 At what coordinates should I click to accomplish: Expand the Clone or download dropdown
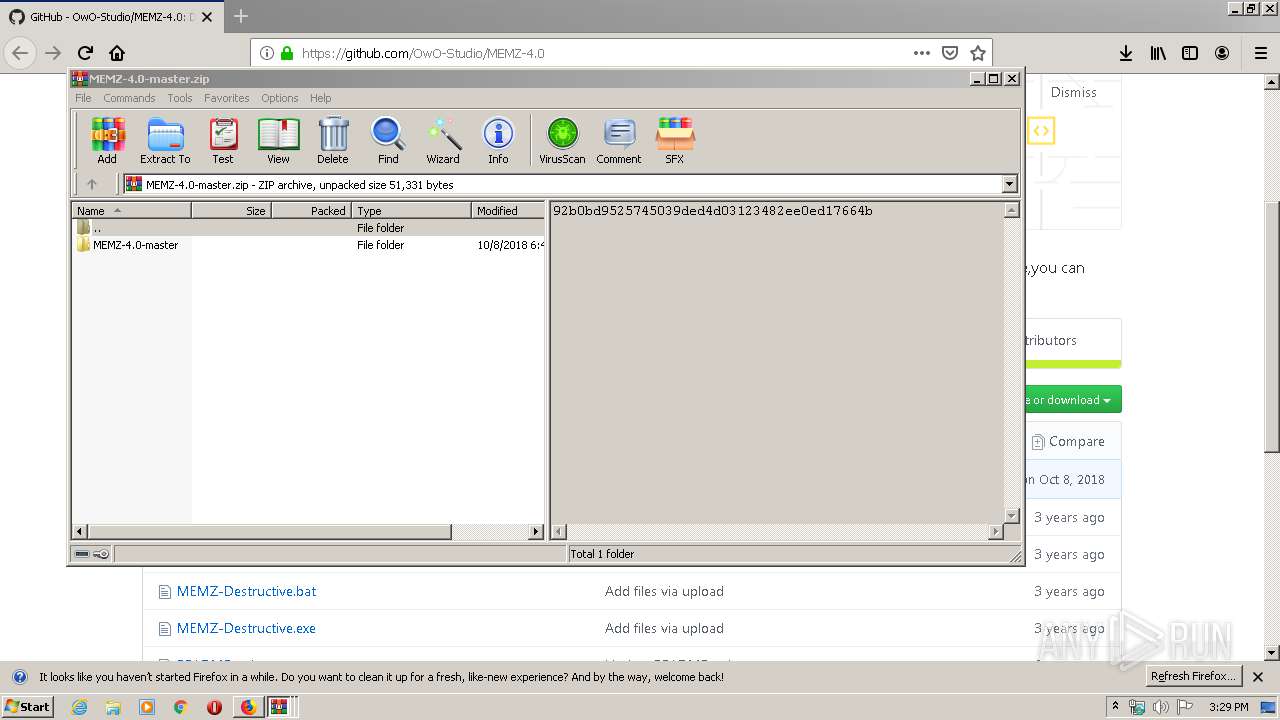tap(1071, 400)
